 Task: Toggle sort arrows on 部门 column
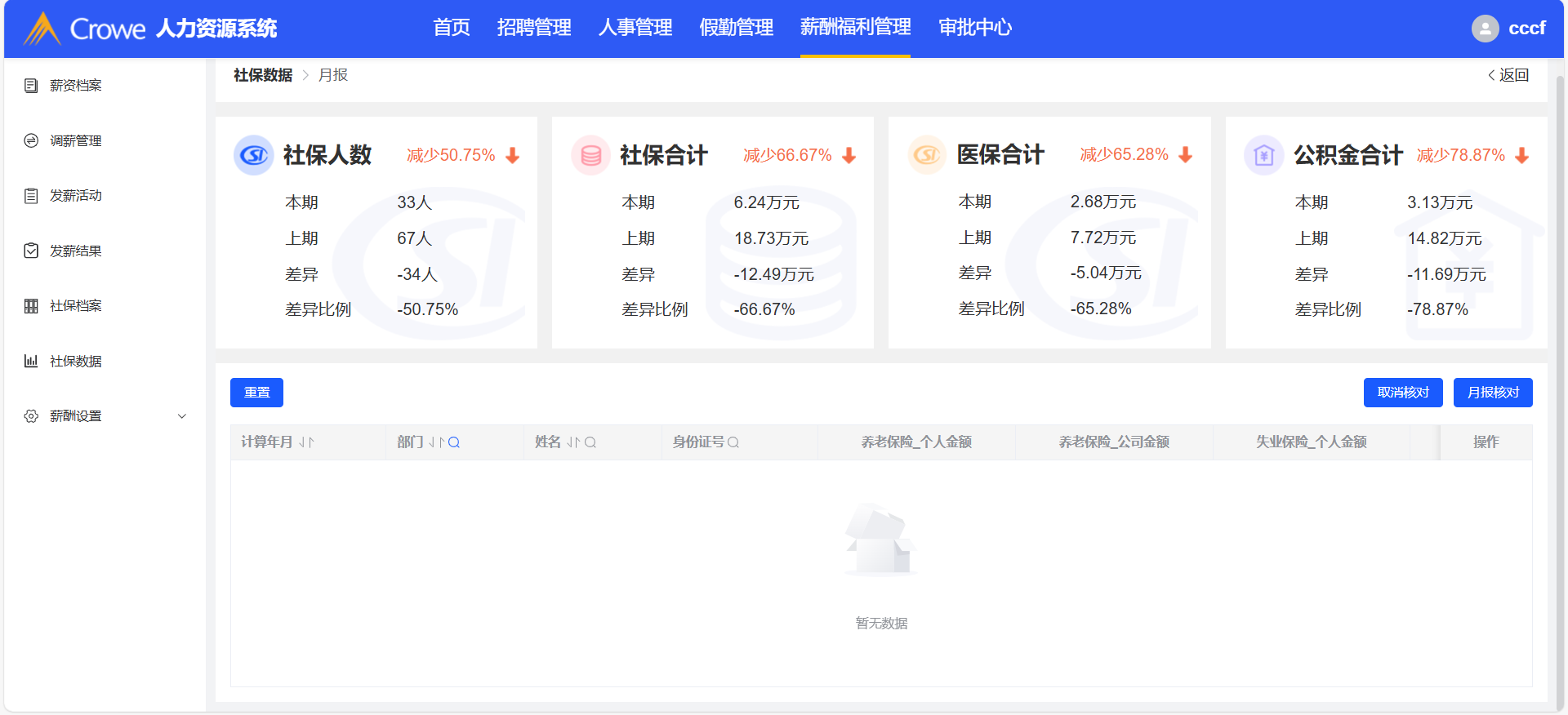[436, 442]
